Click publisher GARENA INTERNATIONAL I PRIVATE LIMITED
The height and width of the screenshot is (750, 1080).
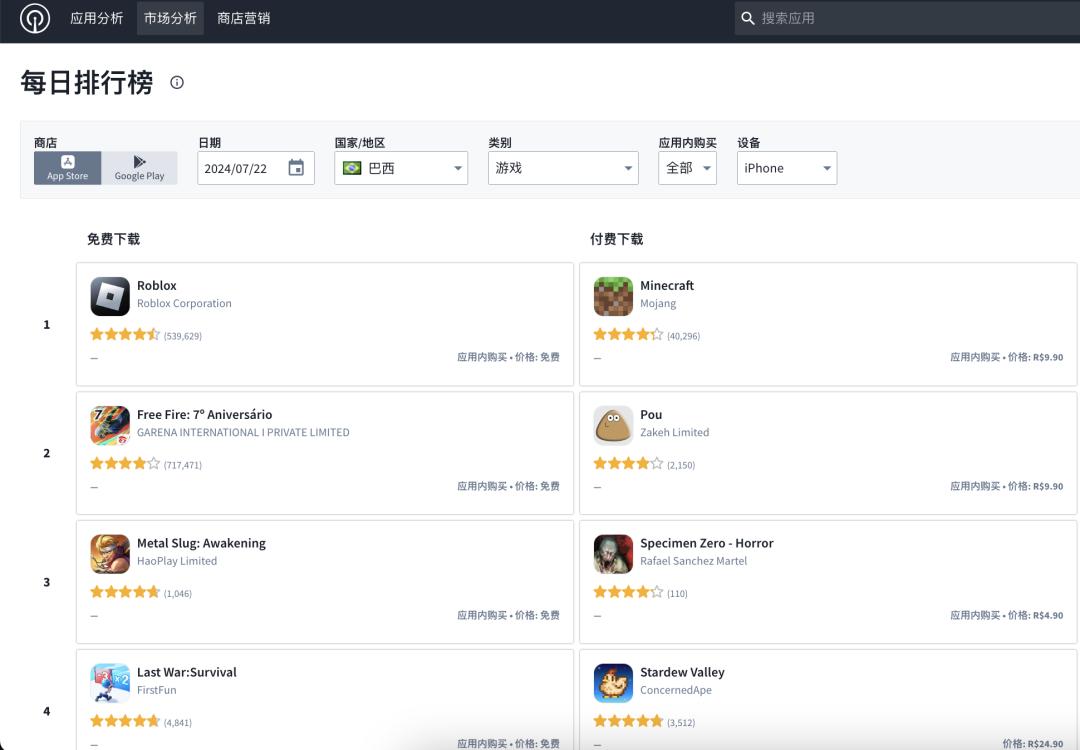[x=243, y=433]
